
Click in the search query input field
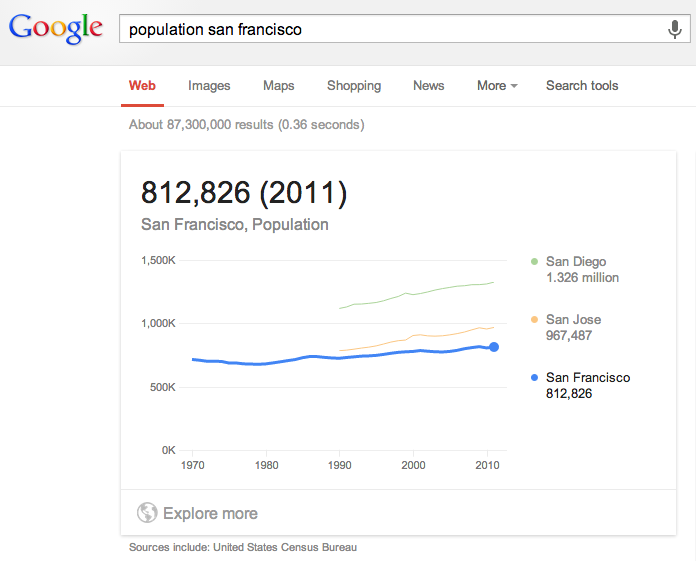pos(390,29)
